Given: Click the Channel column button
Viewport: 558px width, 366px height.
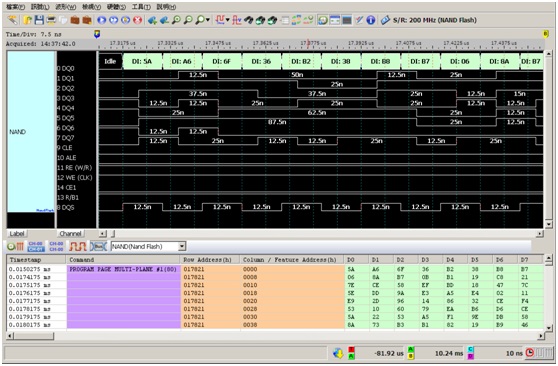Looking at the screenshot, I should (70, 234).
